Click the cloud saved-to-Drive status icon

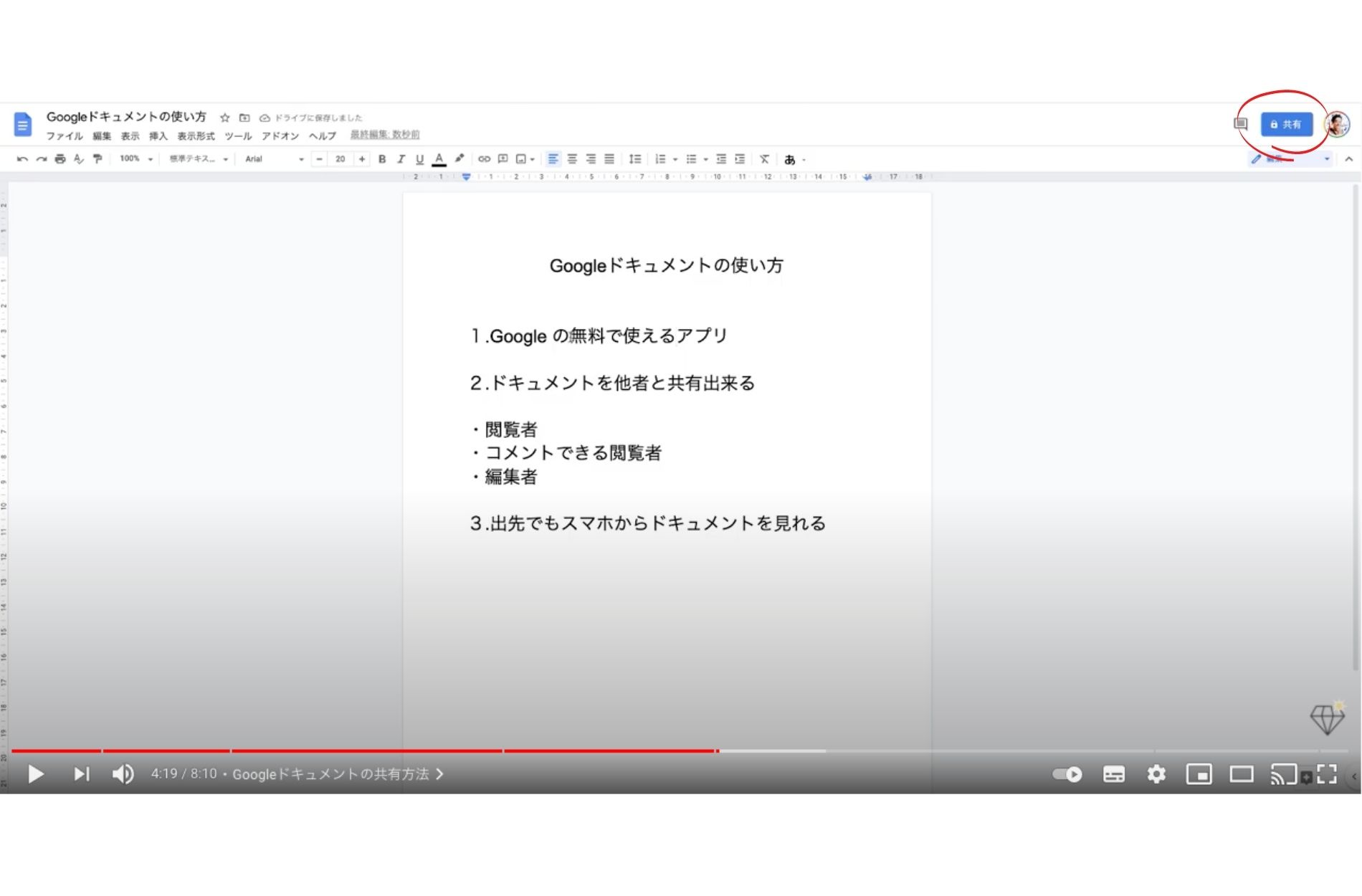click(265, 118)
